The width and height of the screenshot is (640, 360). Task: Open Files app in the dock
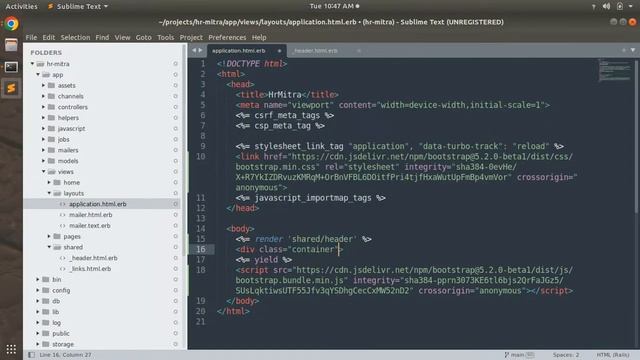coord(11,45)
